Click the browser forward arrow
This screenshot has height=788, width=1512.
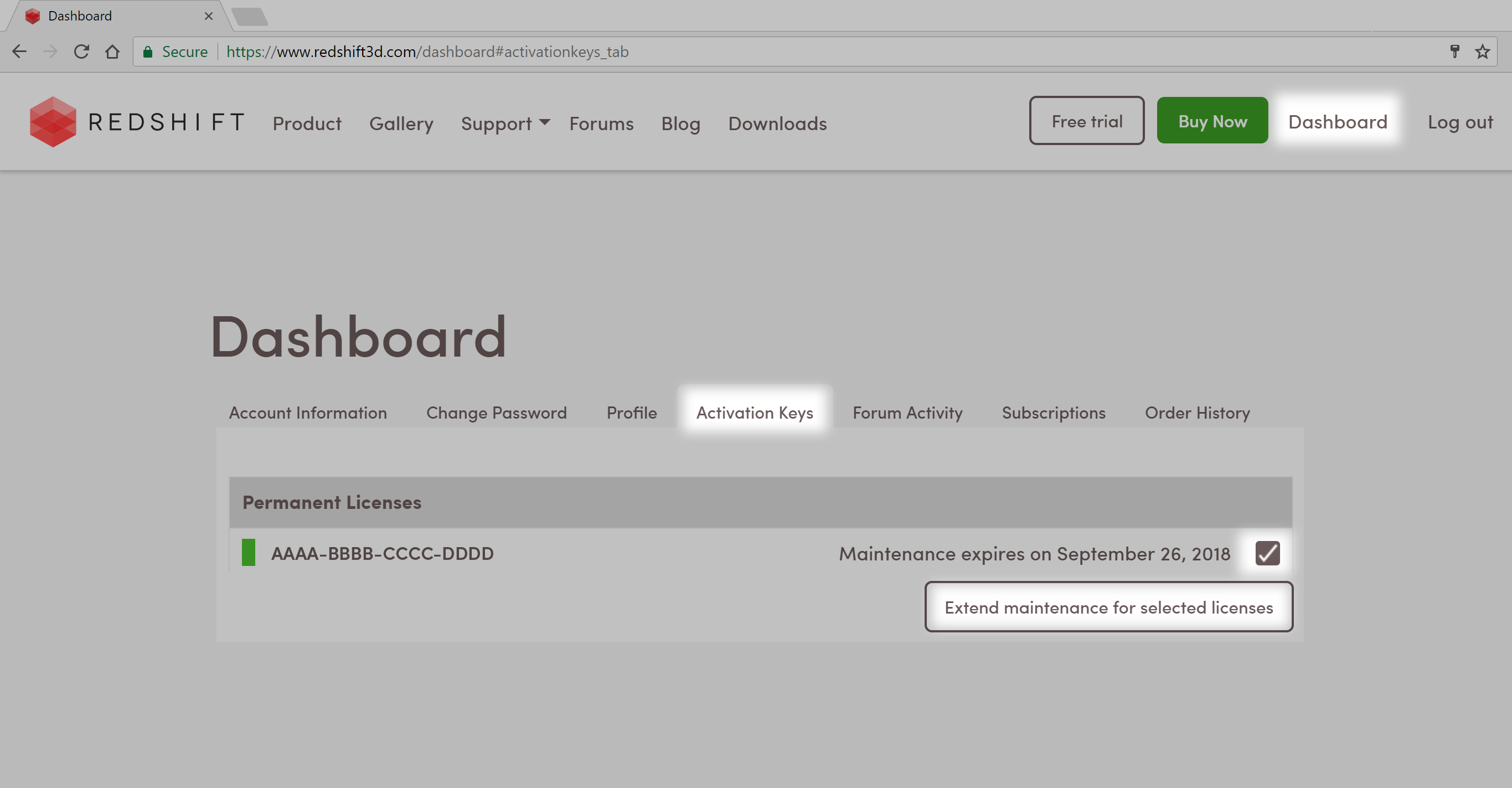click(50, 51)
